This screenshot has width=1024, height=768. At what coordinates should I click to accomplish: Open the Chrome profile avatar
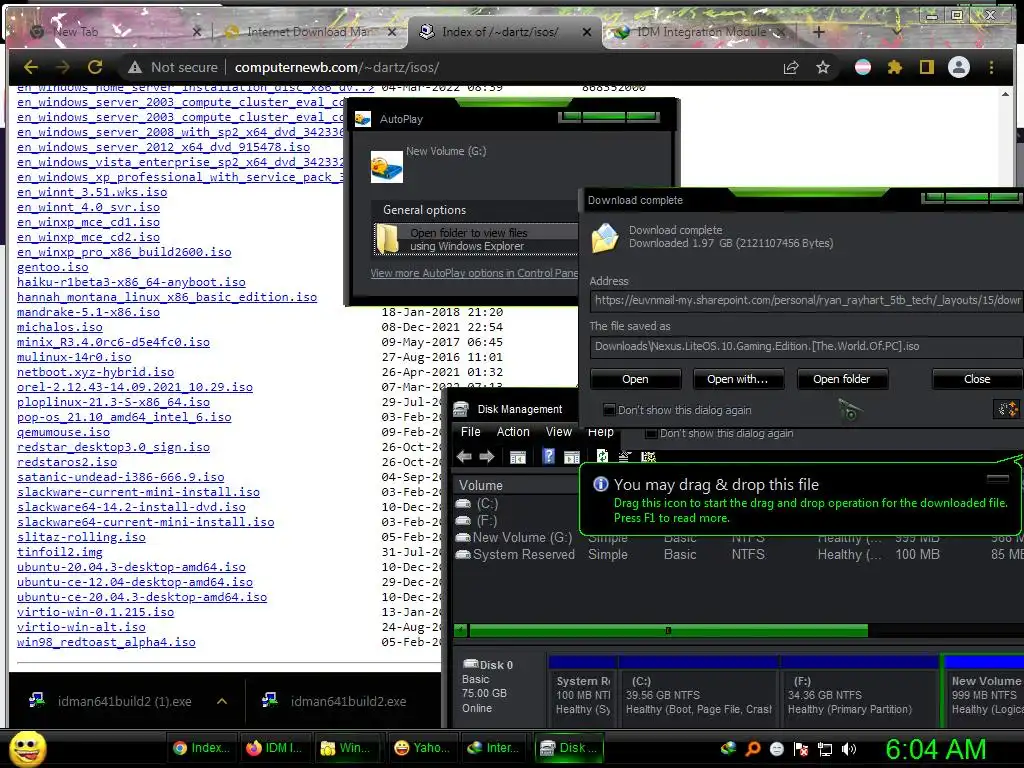[x=959, y=67]
